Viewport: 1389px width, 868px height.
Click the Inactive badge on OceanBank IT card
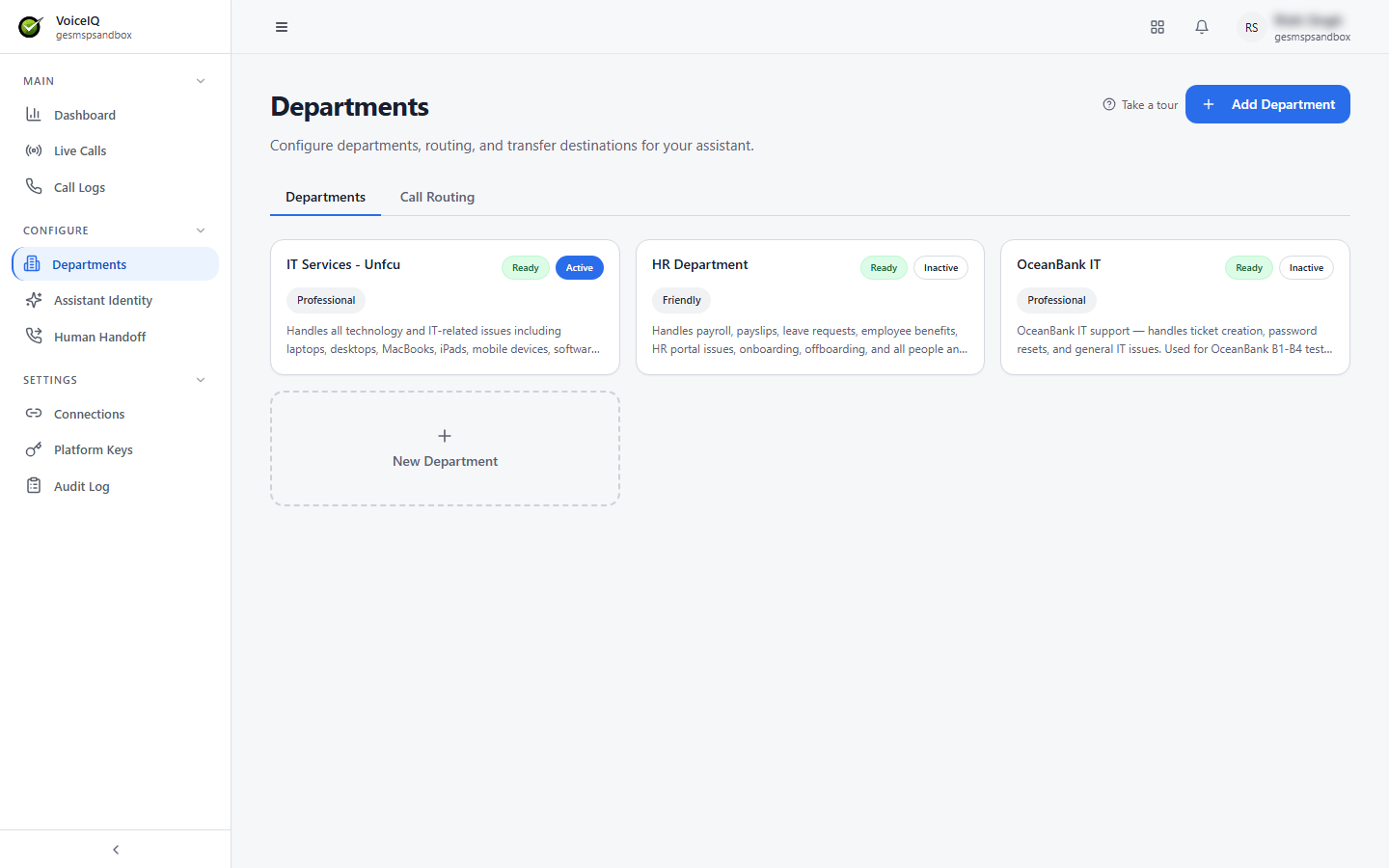[1306, 268]
